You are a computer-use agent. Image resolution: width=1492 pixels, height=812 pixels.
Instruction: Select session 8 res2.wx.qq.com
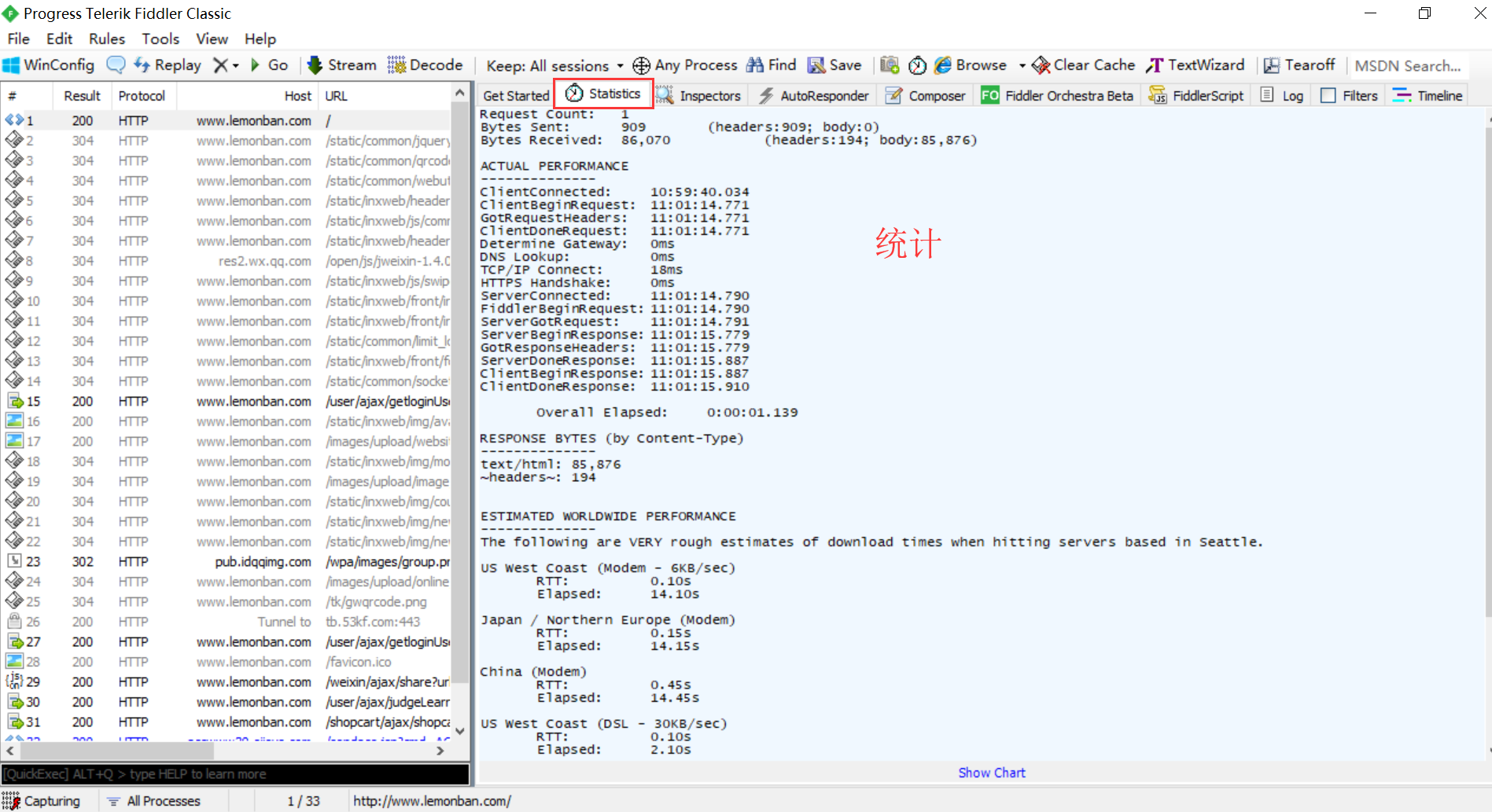(227, 261)
